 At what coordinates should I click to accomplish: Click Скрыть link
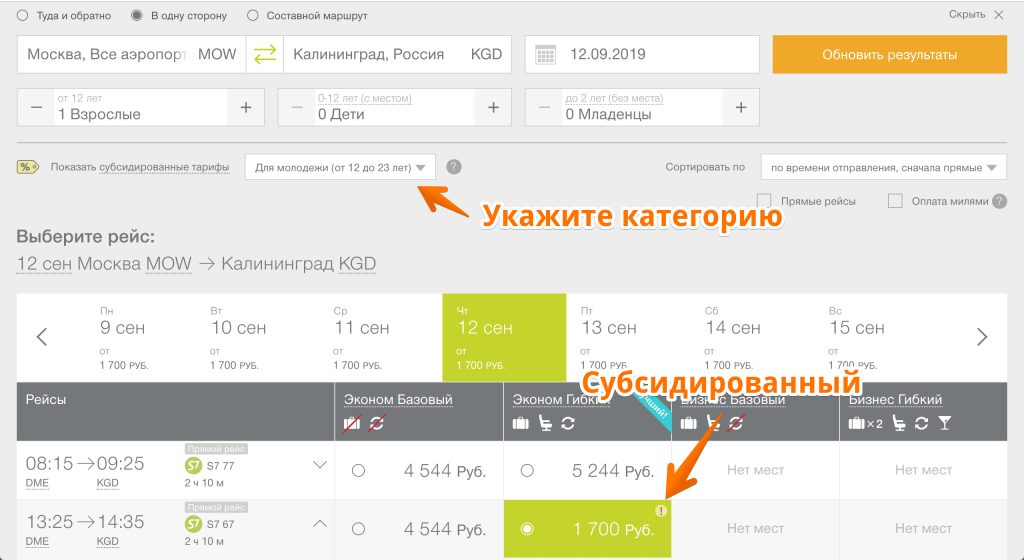pyautogui.click(x=967, y=14)
